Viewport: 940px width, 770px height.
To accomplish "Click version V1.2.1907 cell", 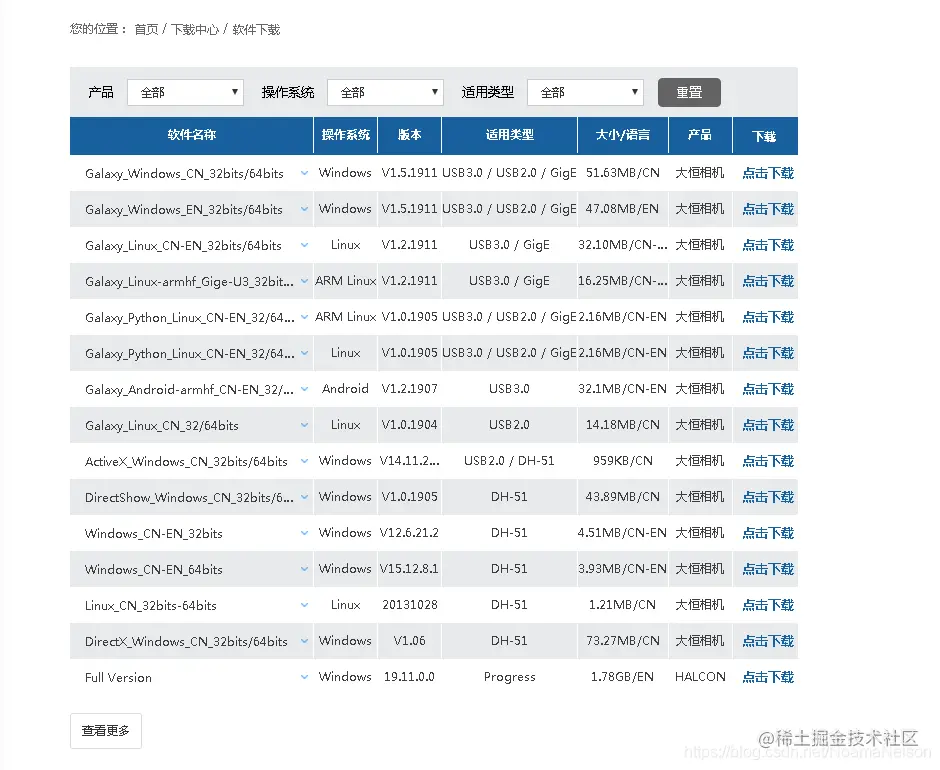I will click(x=409, y=389).
